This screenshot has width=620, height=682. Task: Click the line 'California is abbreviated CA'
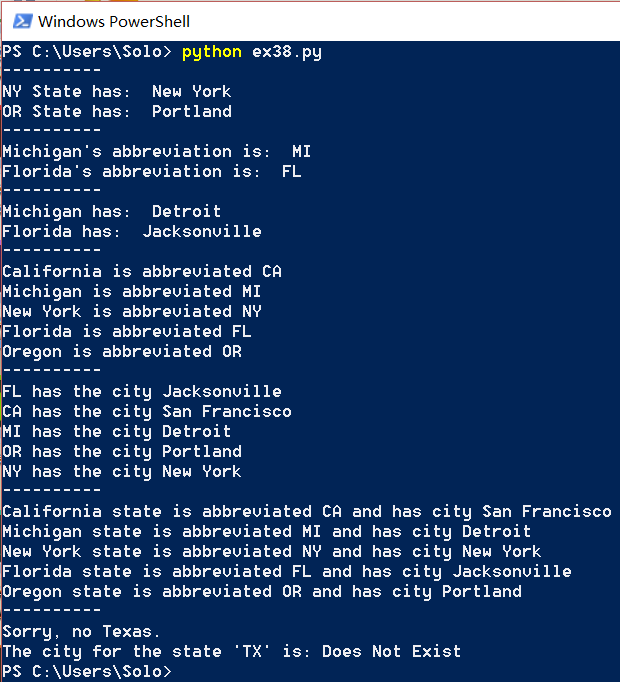pyautogui.click(x=142, y=272)
